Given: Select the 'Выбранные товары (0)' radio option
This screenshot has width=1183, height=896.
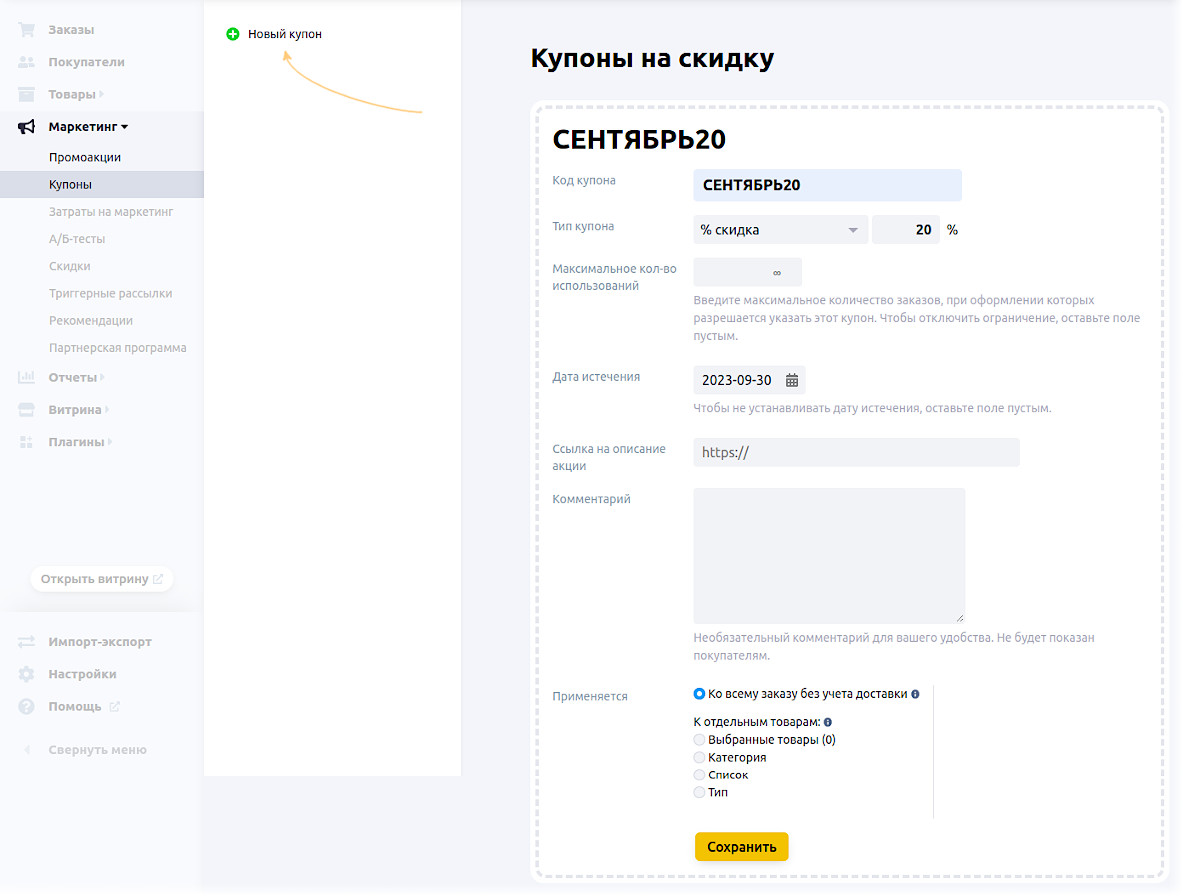Looking at the screenshot, I should coord(700,740).
